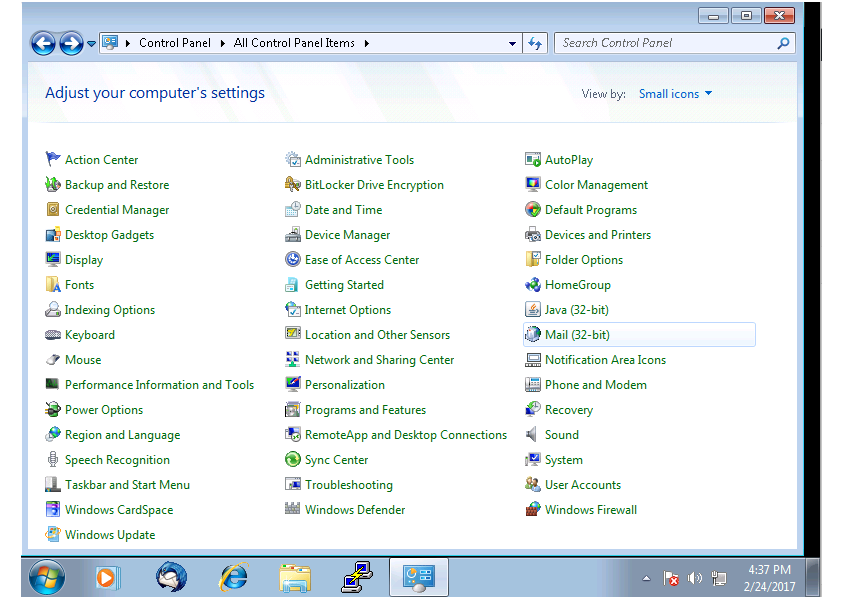Viewport: 850px width, 600px height.
Task: Open the Troubleshooting link
Action: coord(349,485)
